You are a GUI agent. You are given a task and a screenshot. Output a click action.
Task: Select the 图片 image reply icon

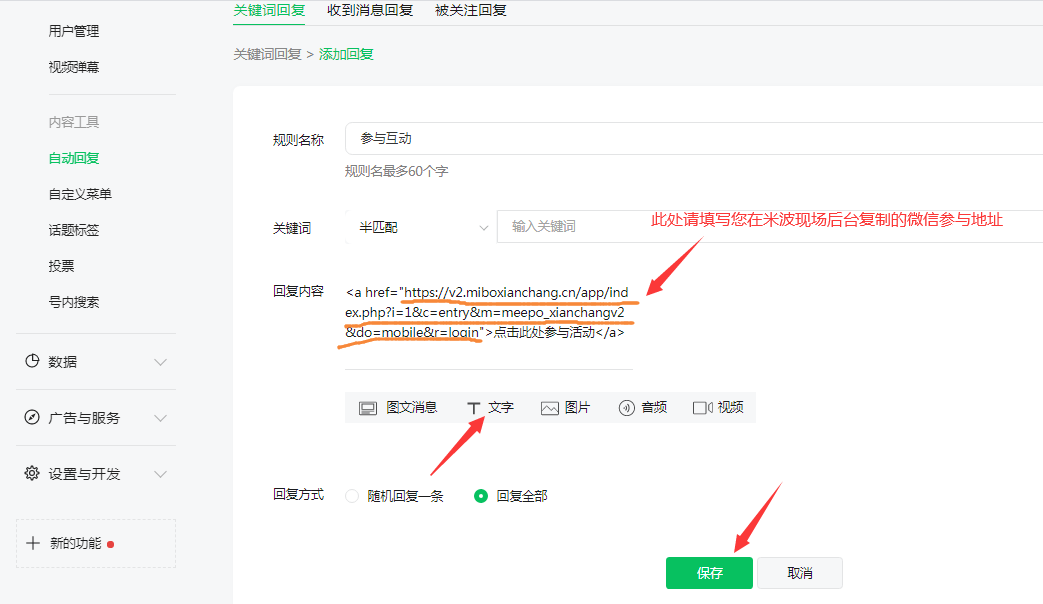[x=549, y=408]
